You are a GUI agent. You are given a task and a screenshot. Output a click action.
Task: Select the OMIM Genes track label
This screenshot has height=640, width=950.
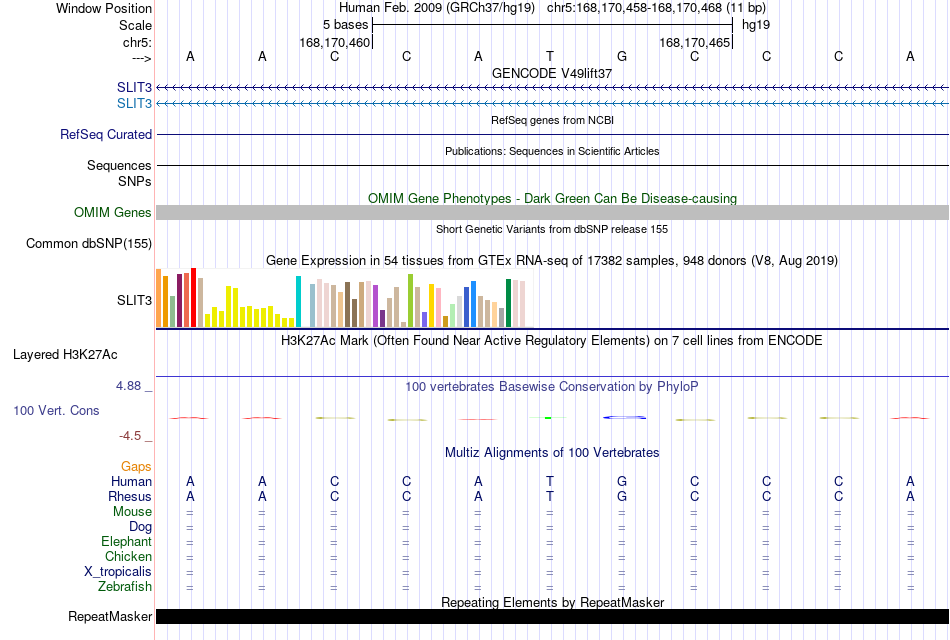click(112, 213)
